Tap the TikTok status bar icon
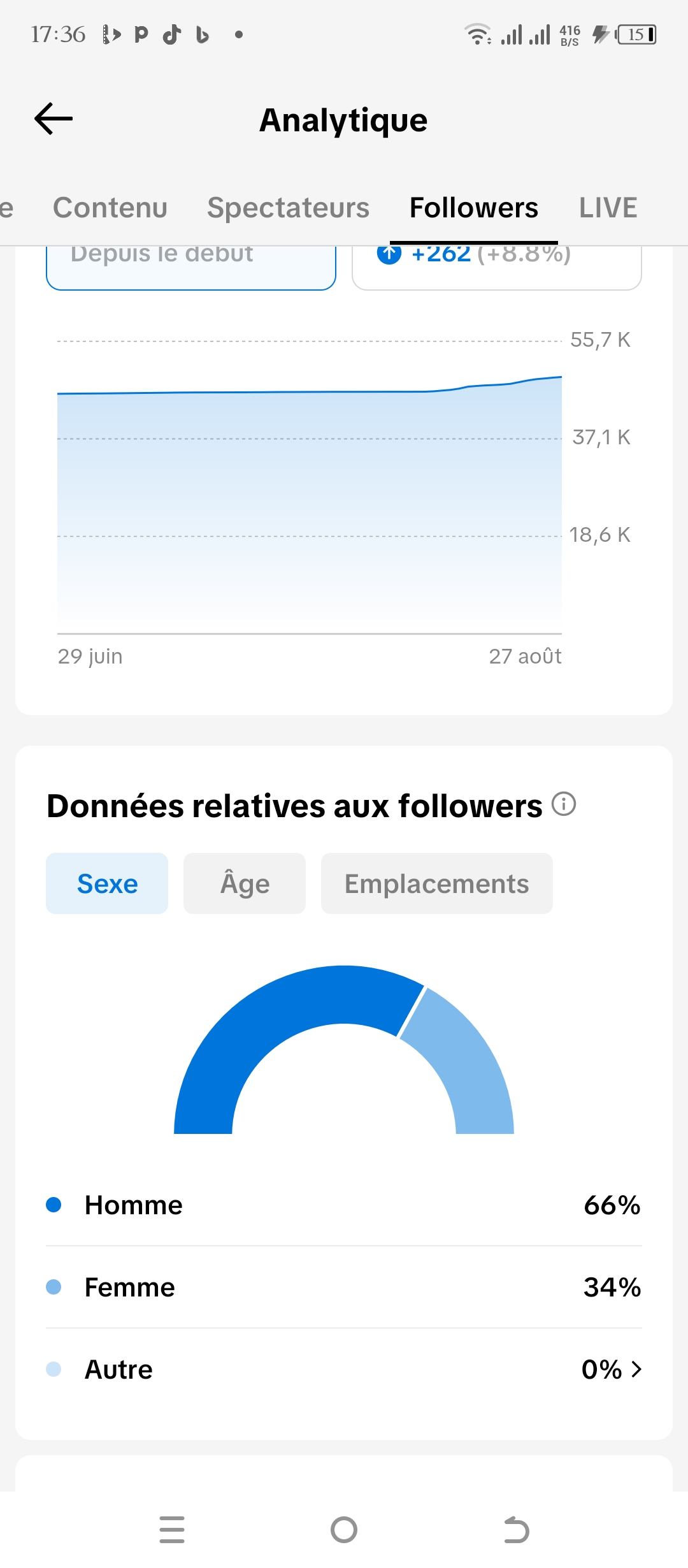This screenshot has width=688, height=1568. 172,34
